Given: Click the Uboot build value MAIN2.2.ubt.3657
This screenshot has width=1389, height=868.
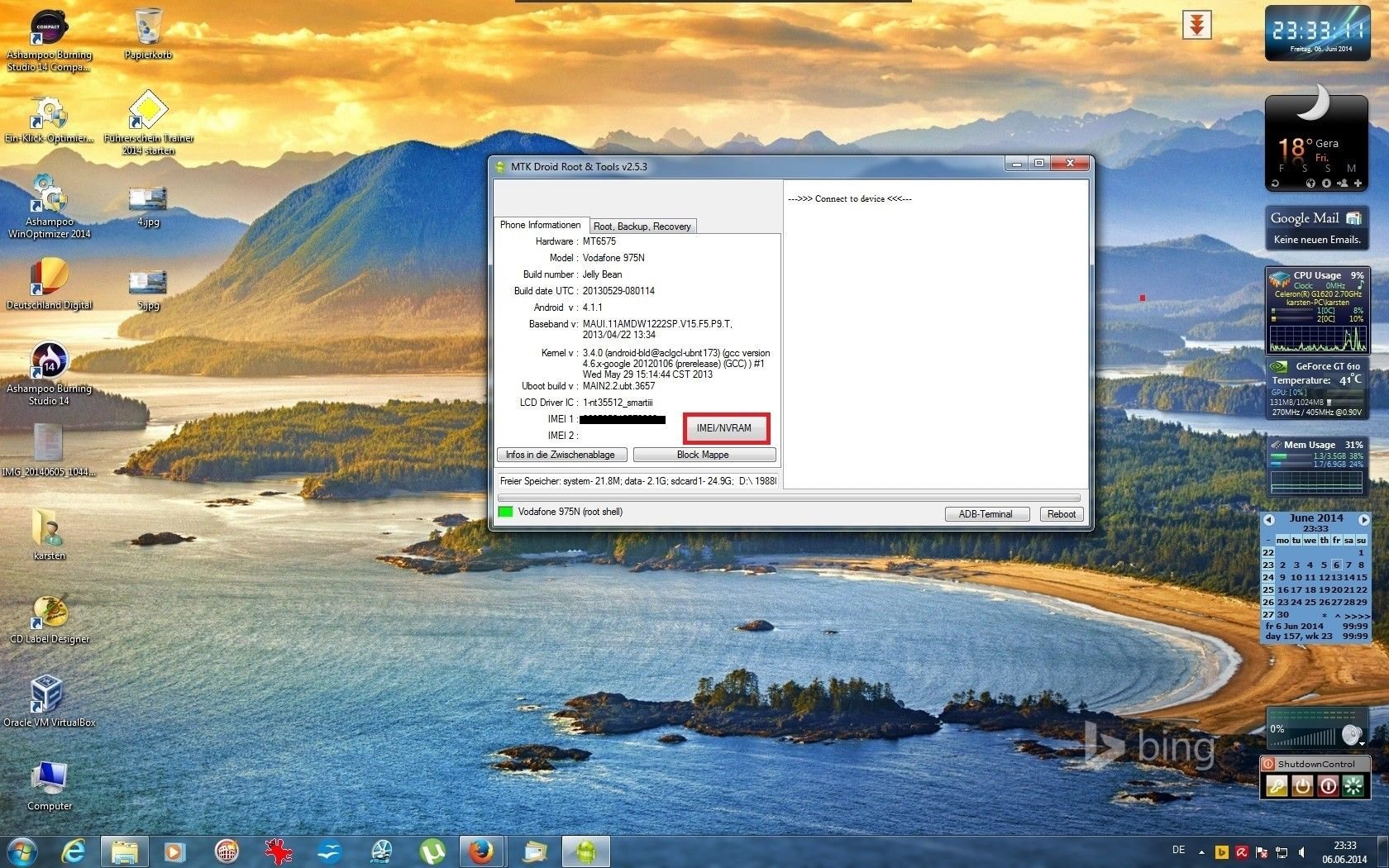Looking at the screenshot, I should [618, 386].
